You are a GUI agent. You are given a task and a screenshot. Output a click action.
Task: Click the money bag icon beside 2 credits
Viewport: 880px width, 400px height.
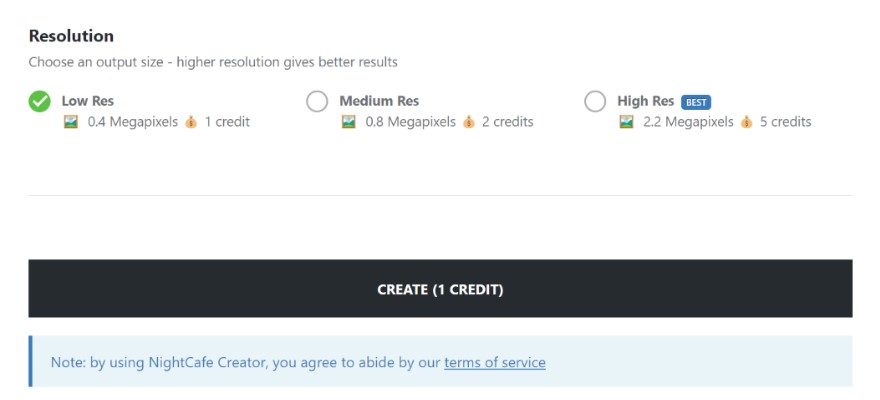468,122
